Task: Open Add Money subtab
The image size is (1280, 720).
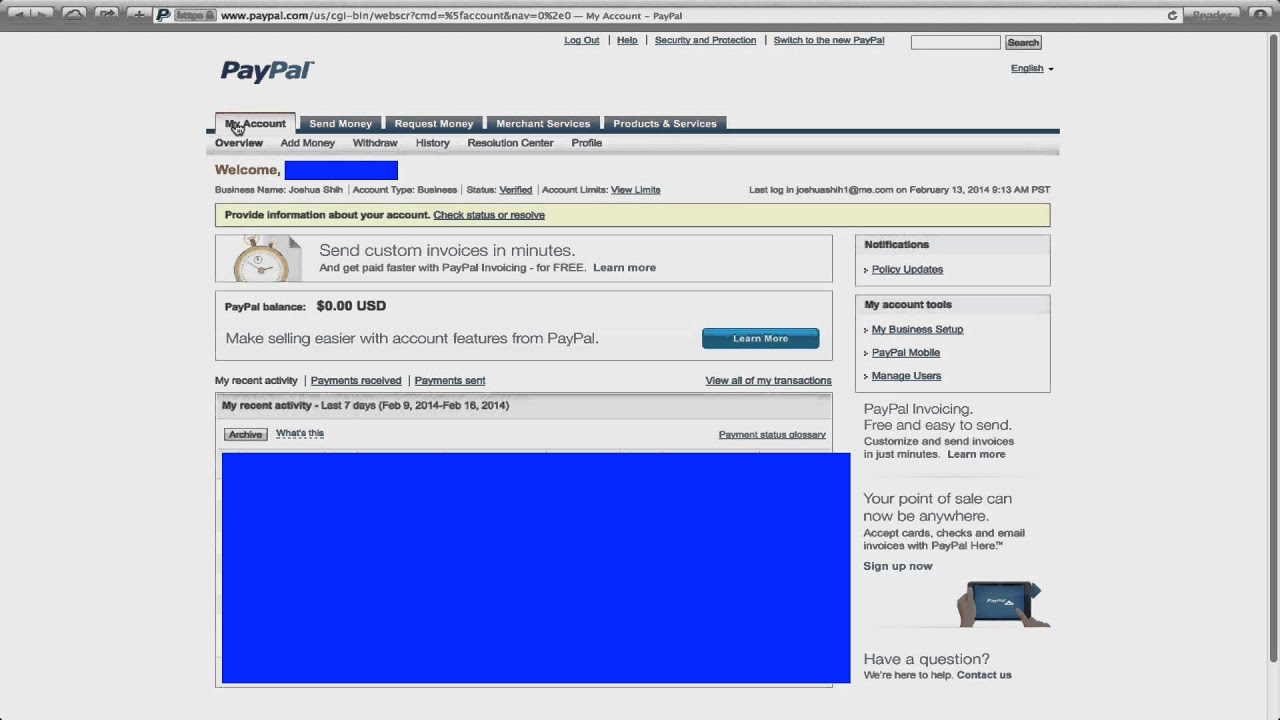Action: [x=308, y=143]
